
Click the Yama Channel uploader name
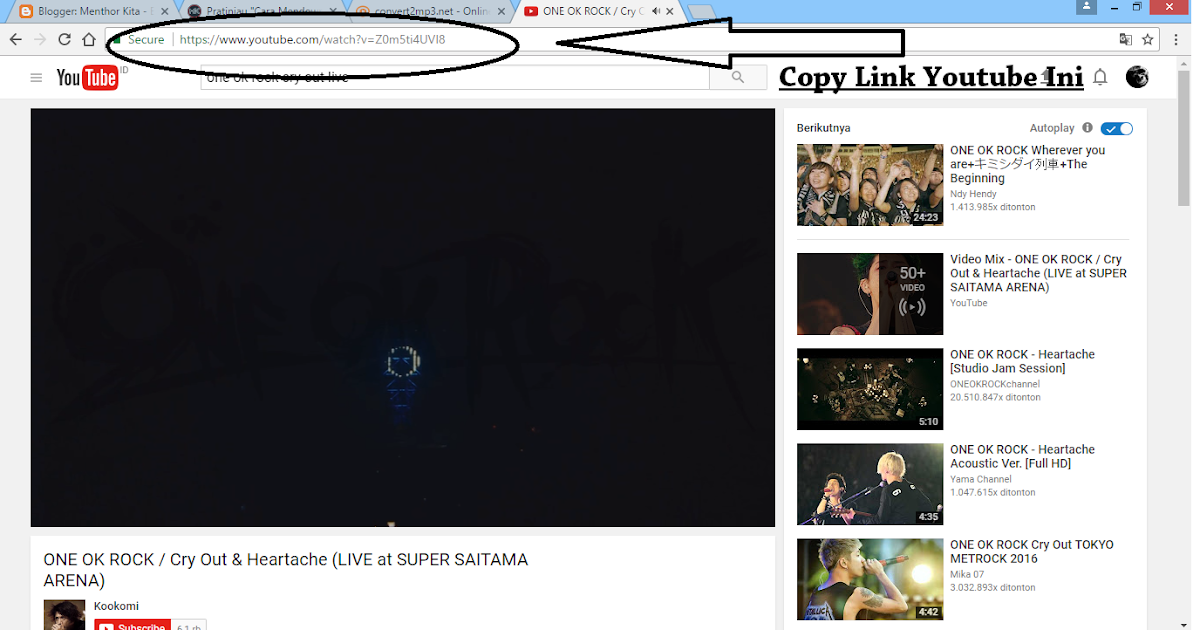coord(981,479)
